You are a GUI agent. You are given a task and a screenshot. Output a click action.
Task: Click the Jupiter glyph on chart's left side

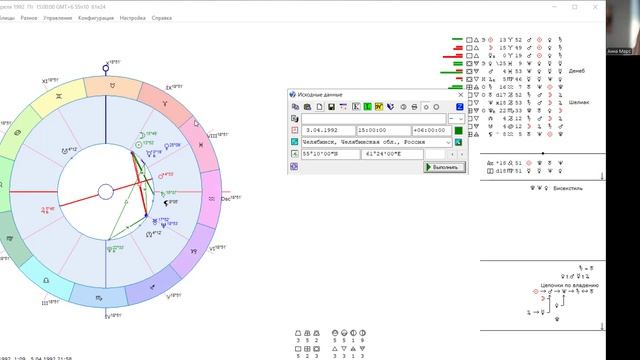44,210
